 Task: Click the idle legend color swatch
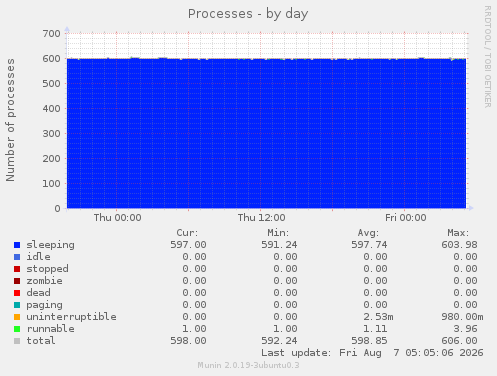coord(17,257)
